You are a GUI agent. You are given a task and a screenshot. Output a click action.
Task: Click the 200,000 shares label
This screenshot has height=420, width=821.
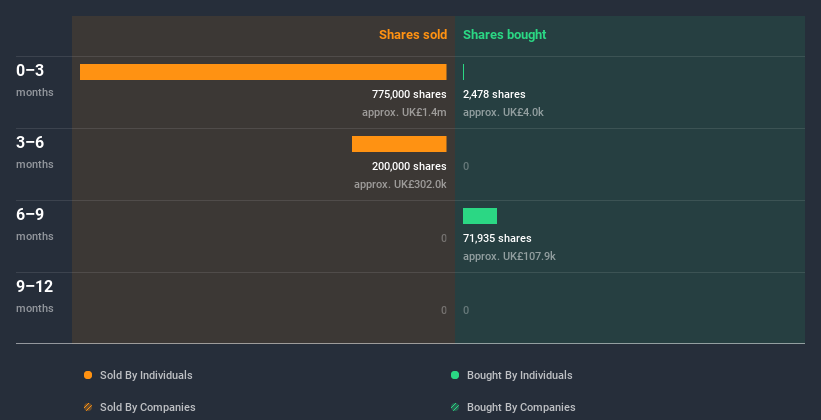pyautogui.click(x=409, y=166)
